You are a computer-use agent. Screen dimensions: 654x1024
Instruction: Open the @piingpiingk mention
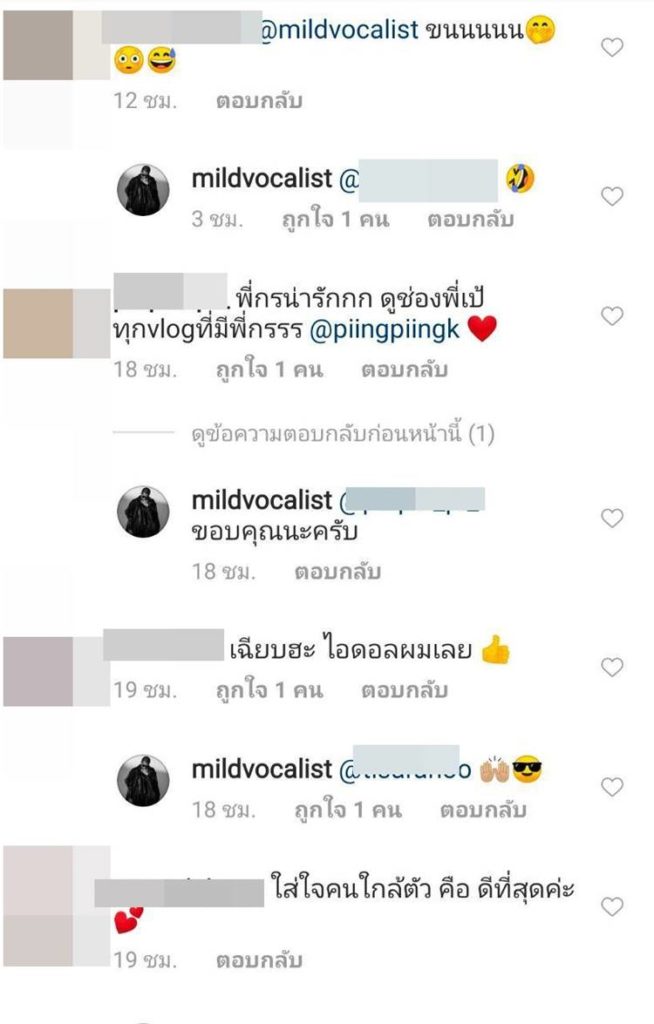click(x=384, y=330)
